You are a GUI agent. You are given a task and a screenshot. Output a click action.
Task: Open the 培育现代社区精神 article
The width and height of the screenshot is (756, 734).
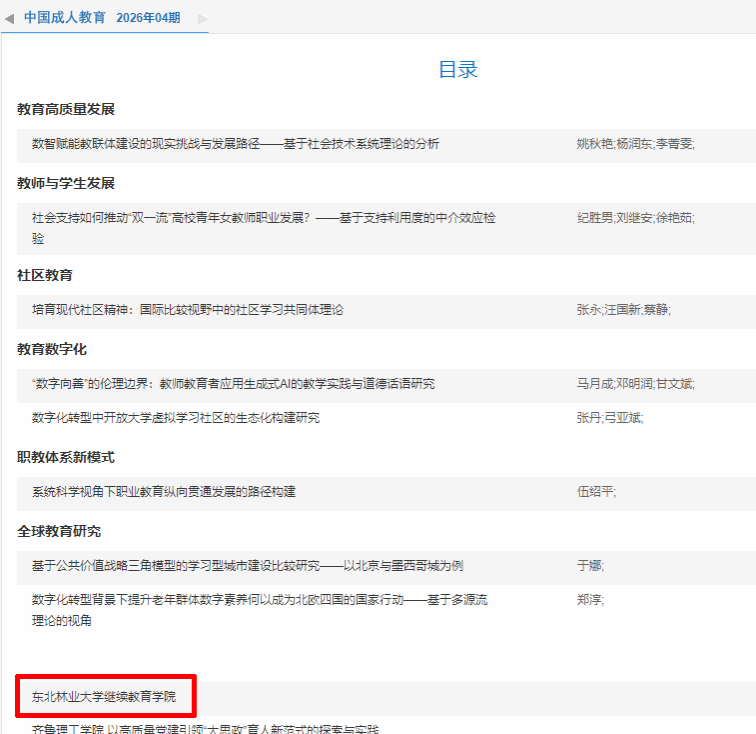coord(187,310)
